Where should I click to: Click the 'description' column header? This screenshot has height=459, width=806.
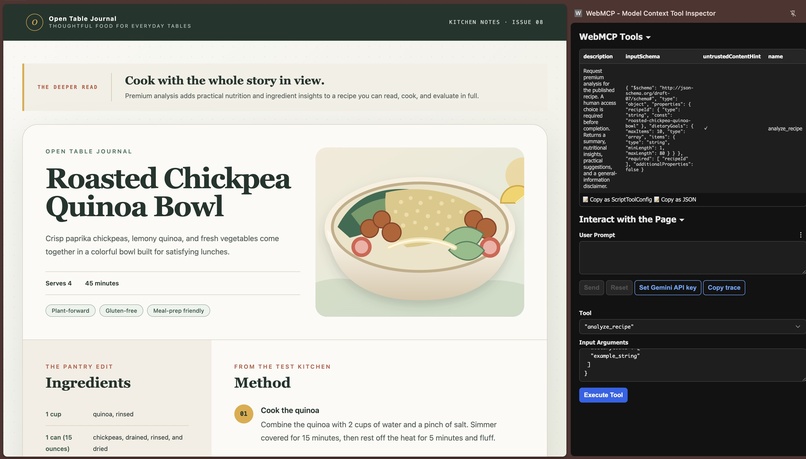[598, 57]
